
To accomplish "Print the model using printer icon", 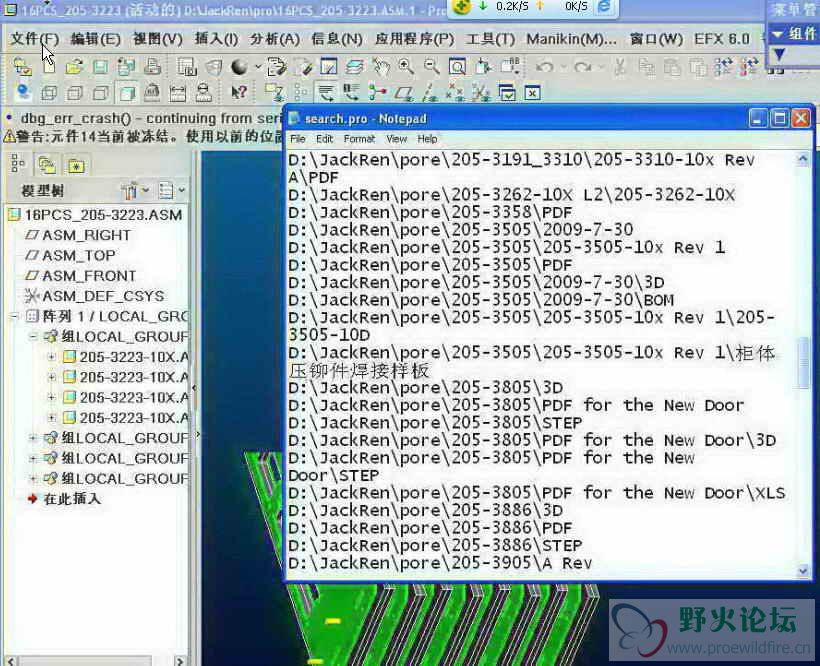I will (152, 66).
